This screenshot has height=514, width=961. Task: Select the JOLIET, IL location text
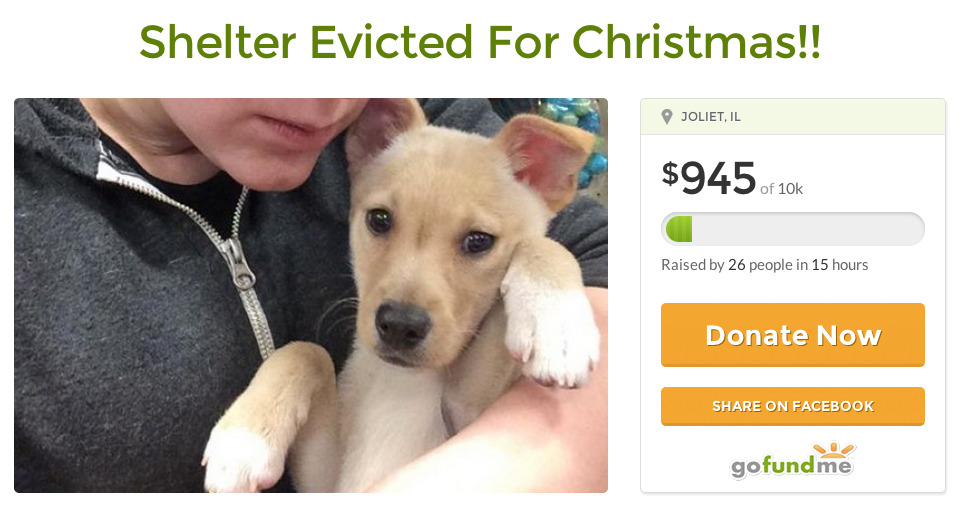tap(710, 117)
